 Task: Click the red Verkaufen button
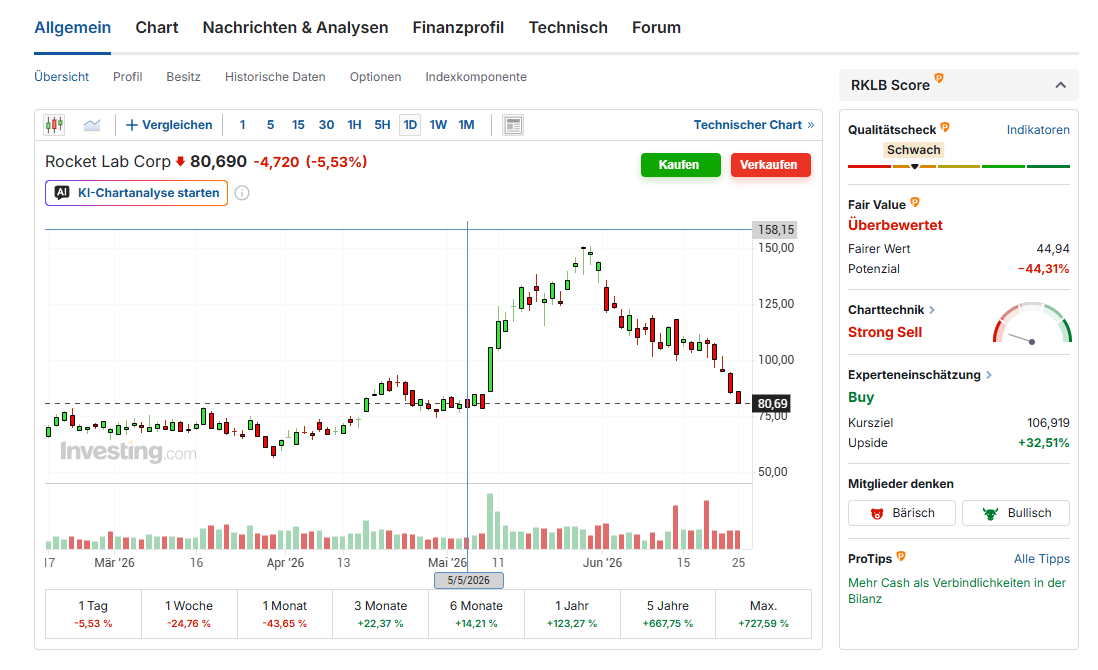point(770,165)
